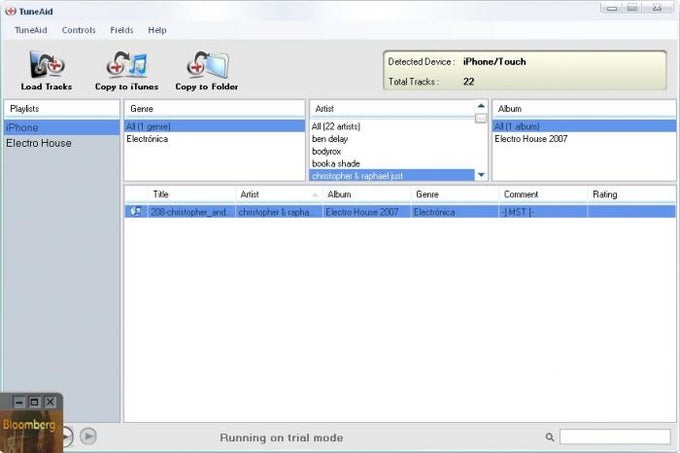Click the search magnifier icon

point(549,437)
